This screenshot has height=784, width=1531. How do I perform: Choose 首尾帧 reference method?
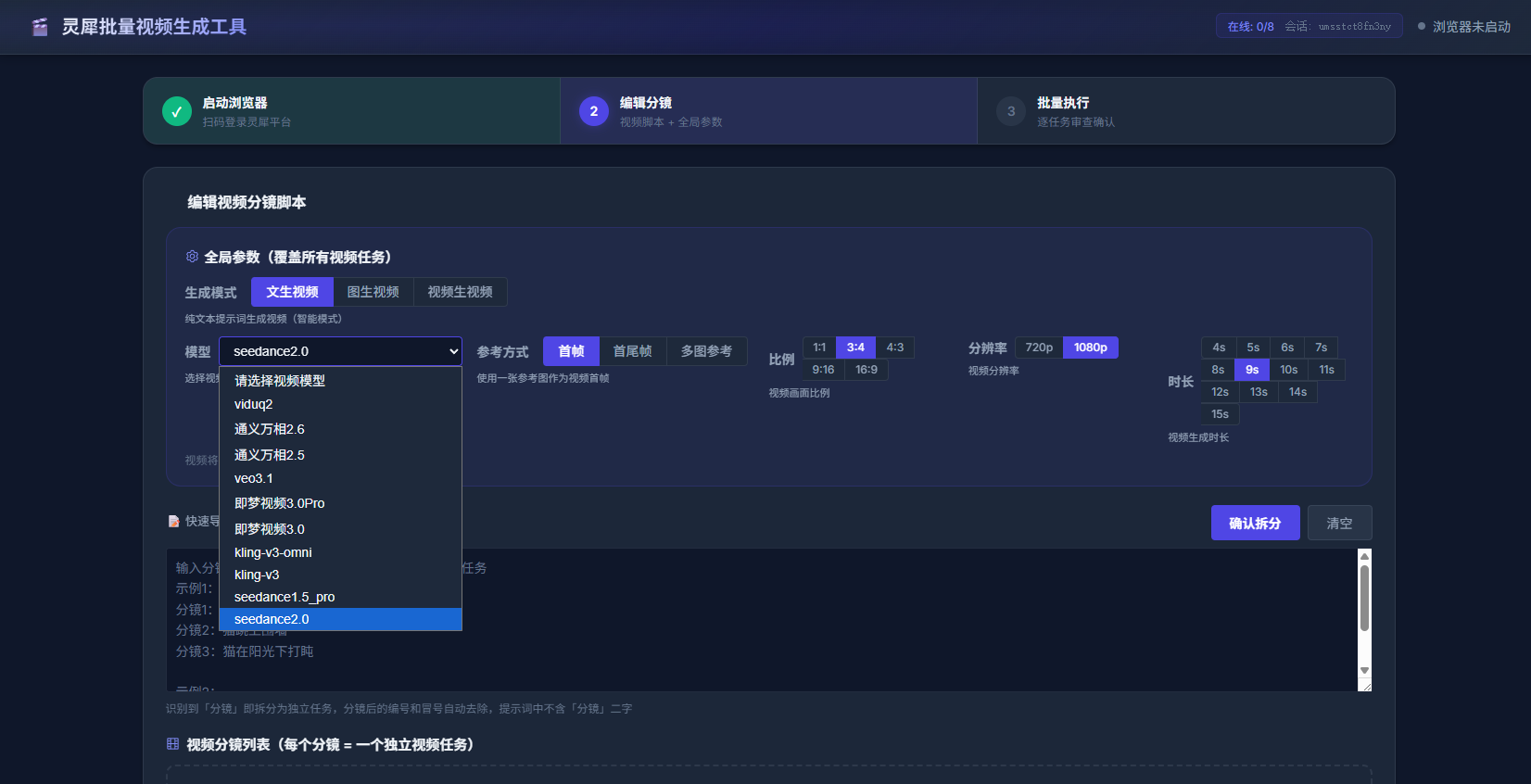click(633, 351)
